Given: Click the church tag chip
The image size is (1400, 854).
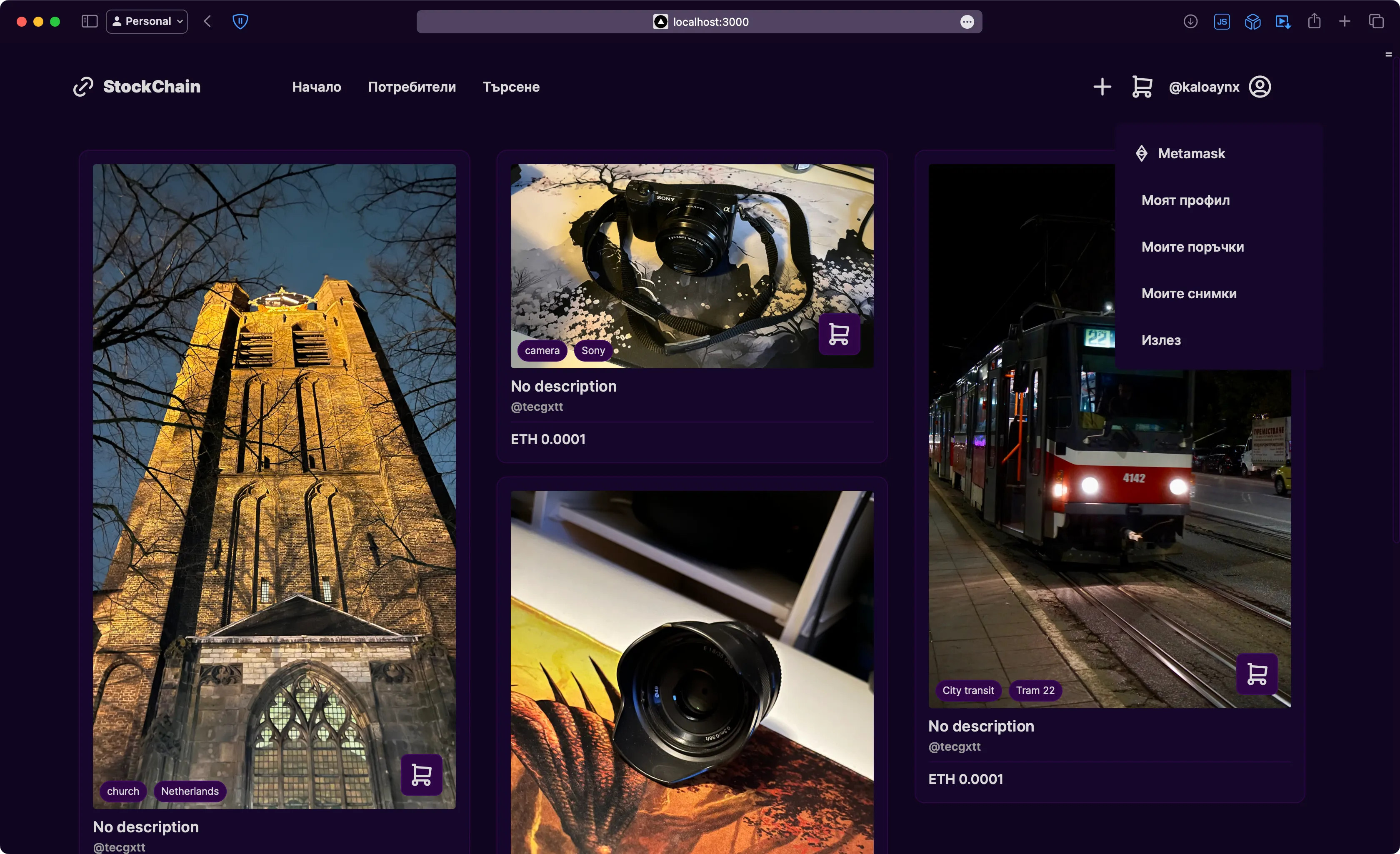Looking at the screenshot, I should (x=123, y=791).
